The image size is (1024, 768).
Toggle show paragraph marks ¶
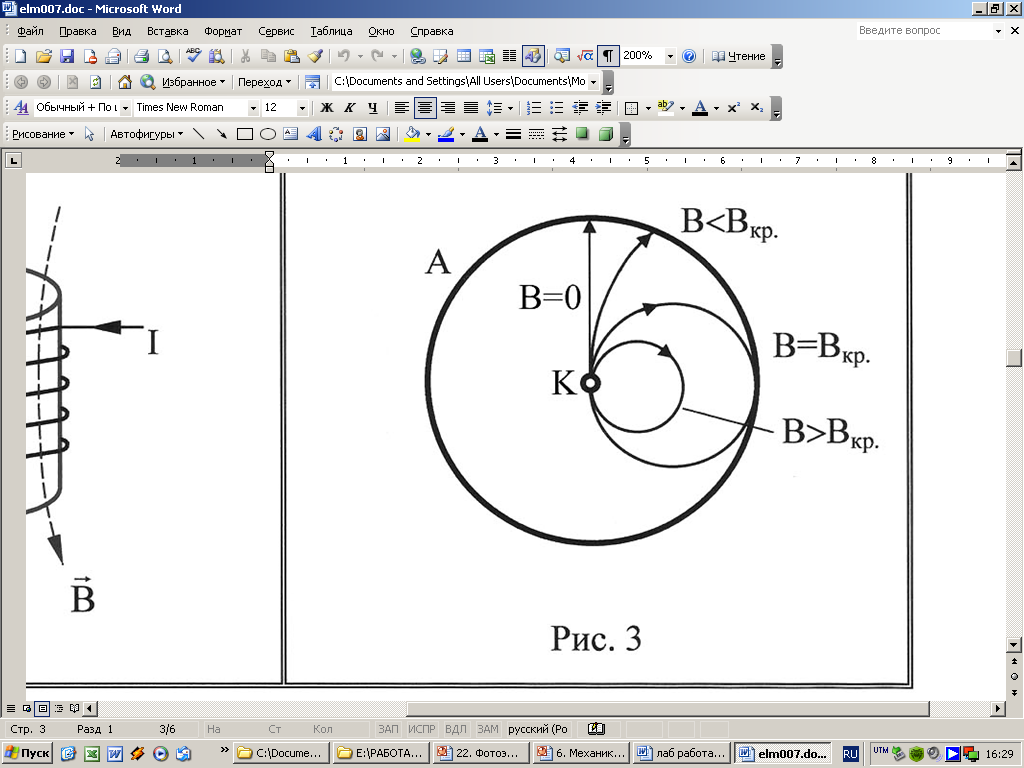(x=607, y=56)
